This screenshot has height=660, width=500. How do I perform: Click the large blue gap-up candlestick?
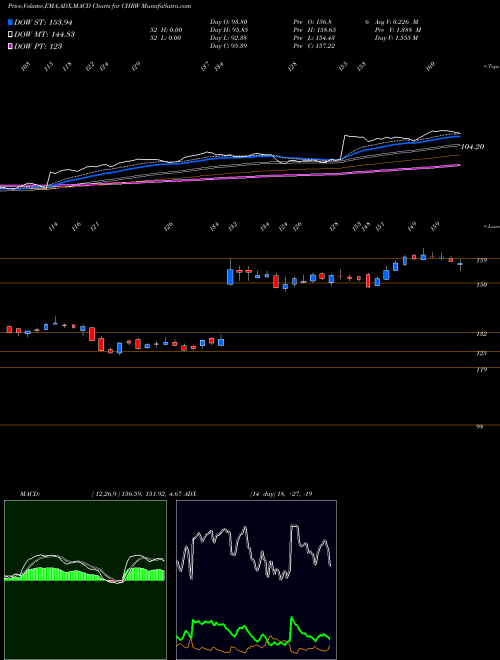(x=230, y=277)
